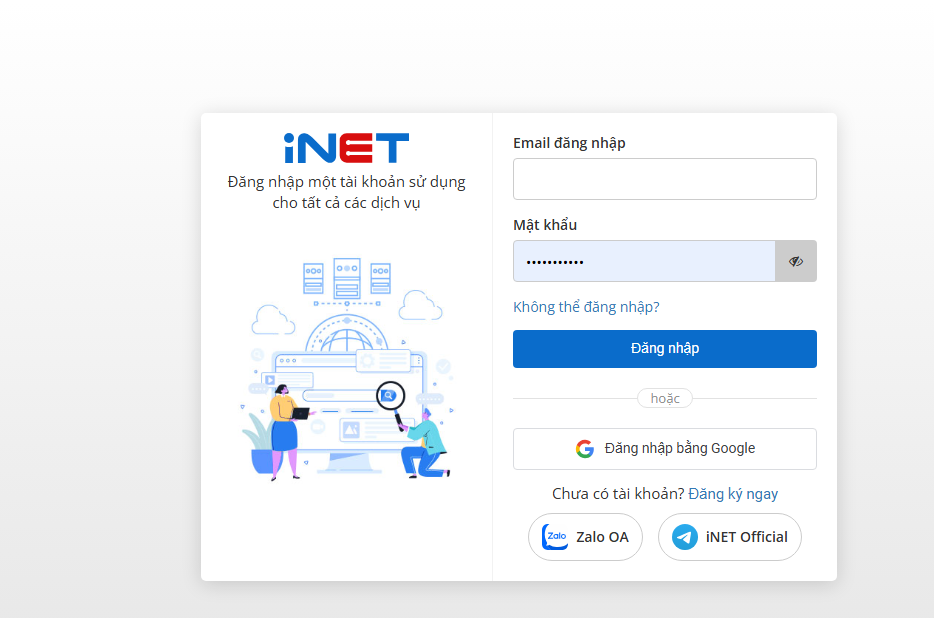934x618 pixels.
Task: Click the Telegram paper plane icon
Action: click(685, 537)
